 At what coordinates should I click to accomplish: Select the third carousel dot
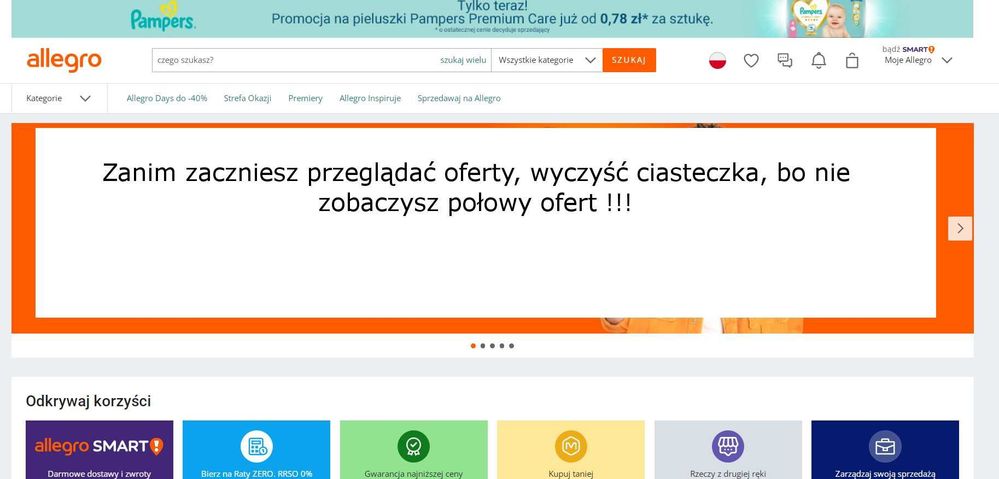(x=492, y=346)
